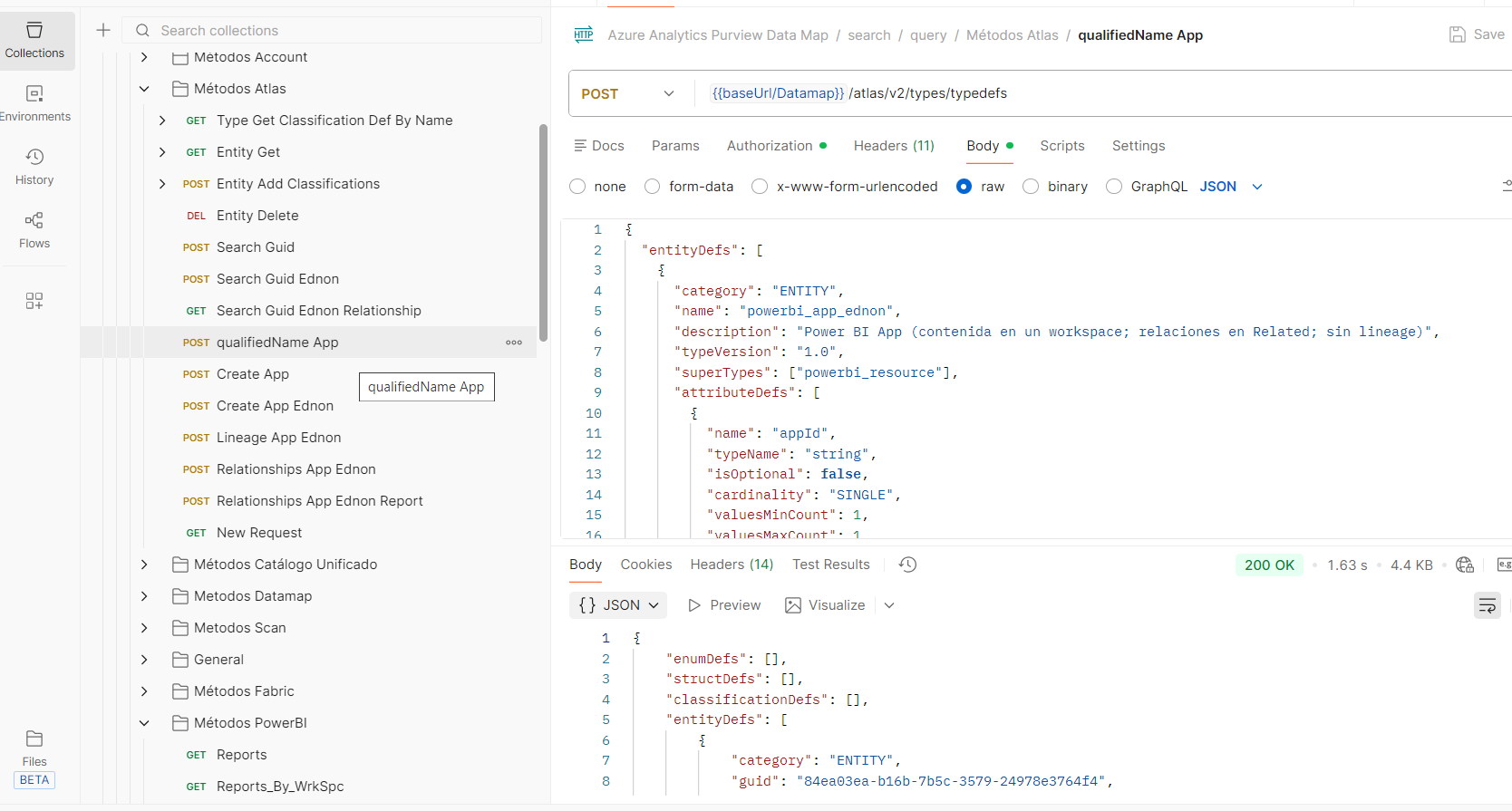1512x811 pixels.
Task: Click the query breadcrumb link
Action: [928, 35]
